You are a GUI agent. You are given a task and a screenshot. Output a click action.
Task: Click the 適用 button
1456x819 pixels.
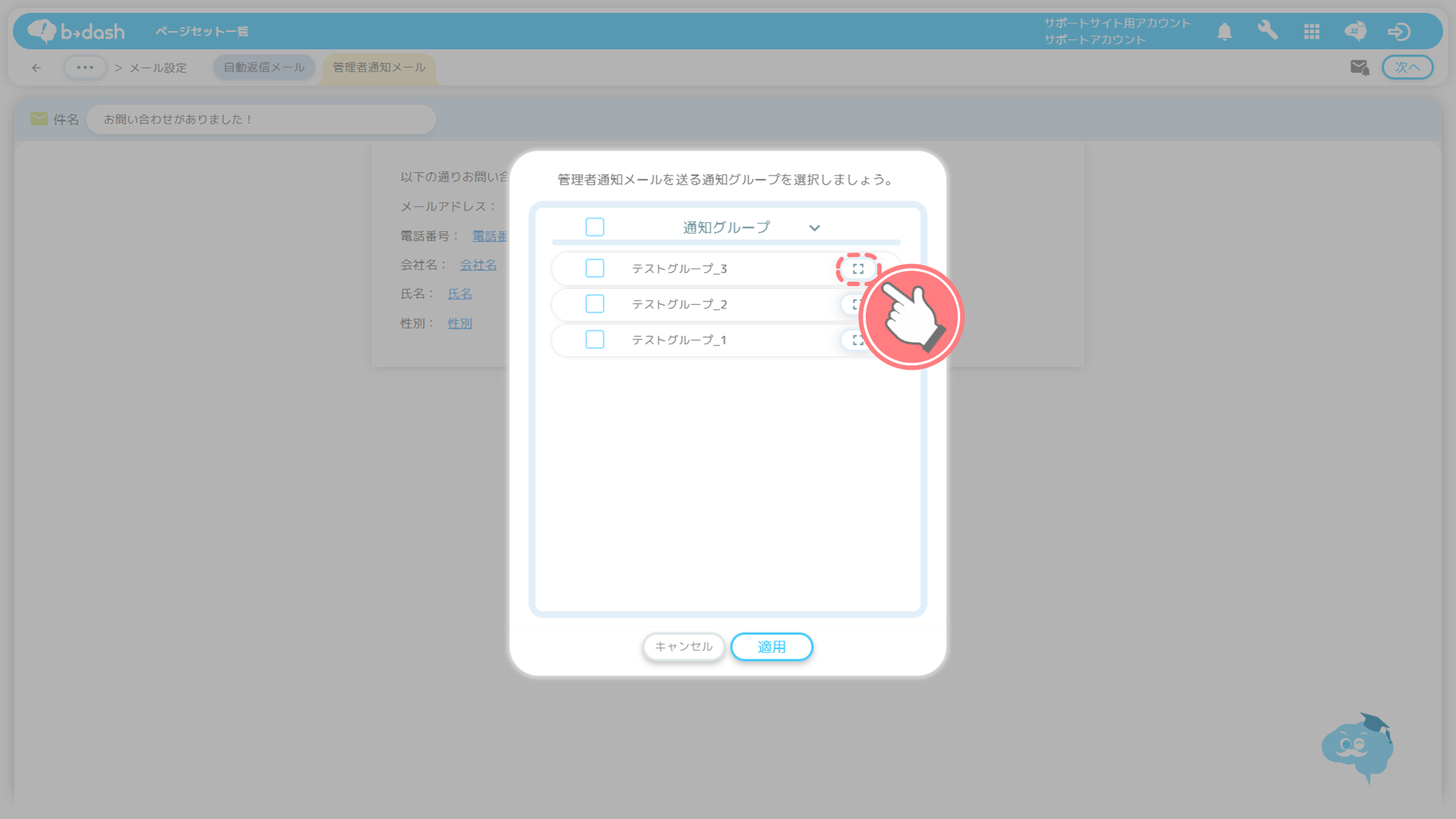click(771, 646)
